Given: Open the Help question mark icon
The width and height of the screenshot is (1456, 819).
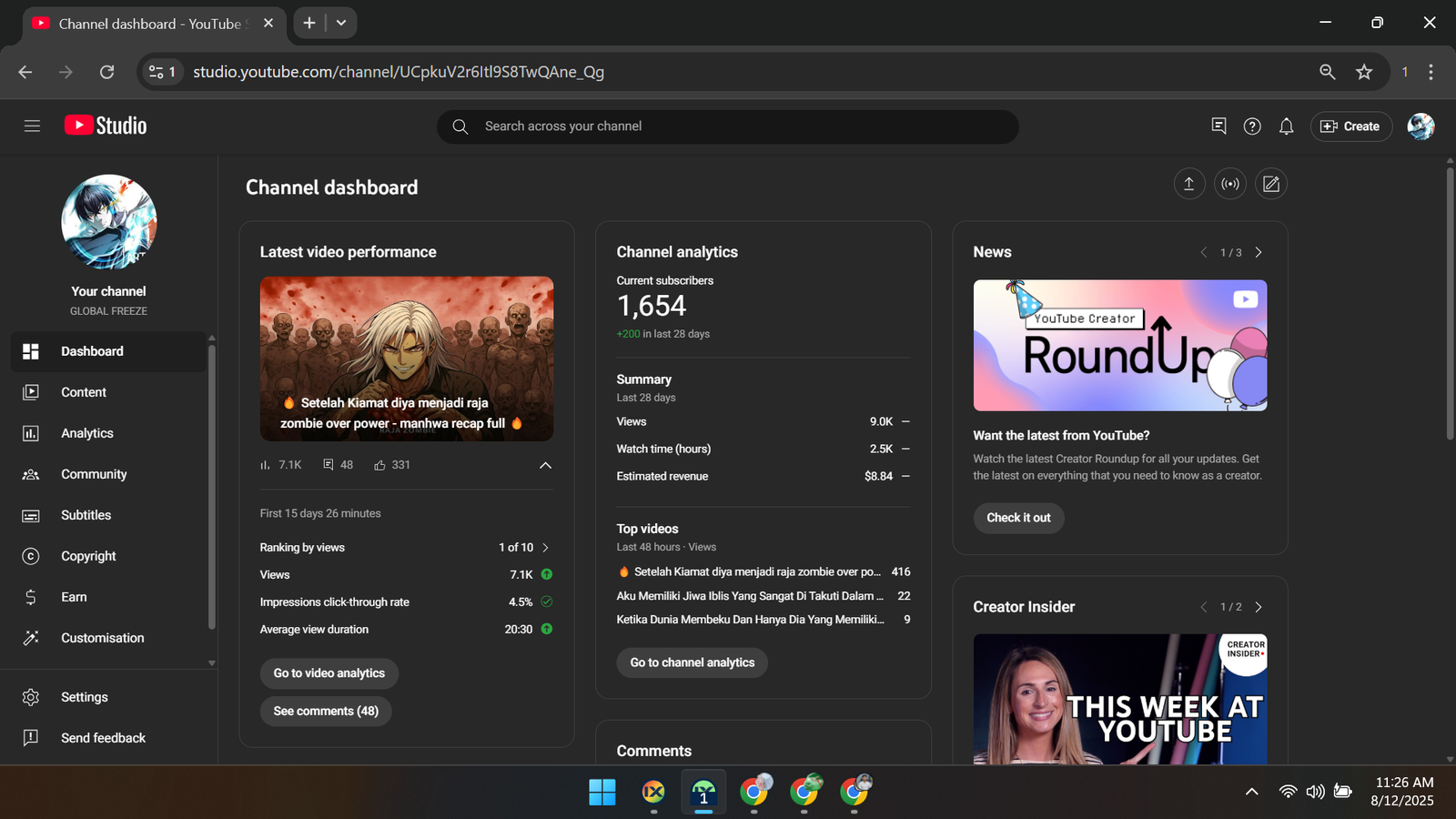Looking at the screenshot, I should coord(1252,126).
